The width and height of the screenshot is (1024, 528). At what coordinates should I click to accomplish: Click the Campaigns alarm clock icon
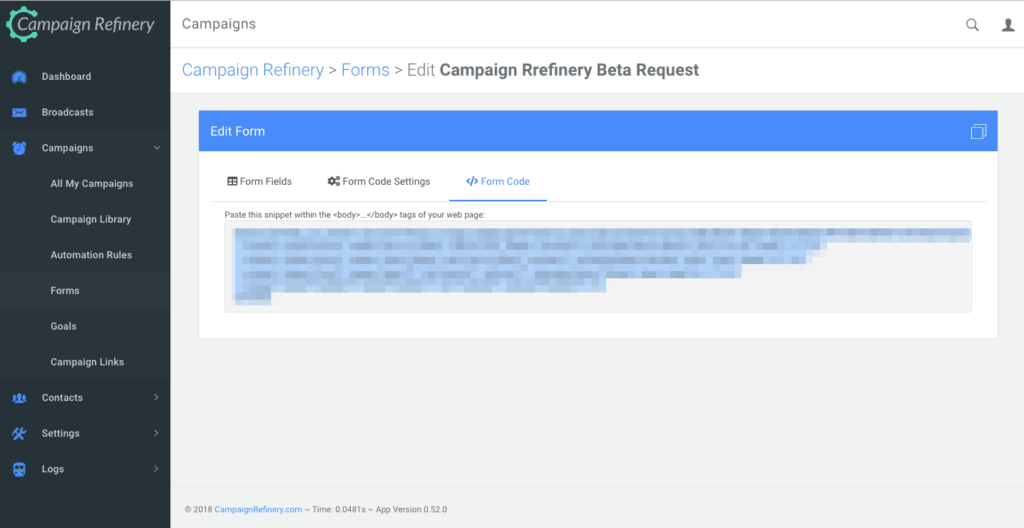pyautogui.click(x=19, y=148)
